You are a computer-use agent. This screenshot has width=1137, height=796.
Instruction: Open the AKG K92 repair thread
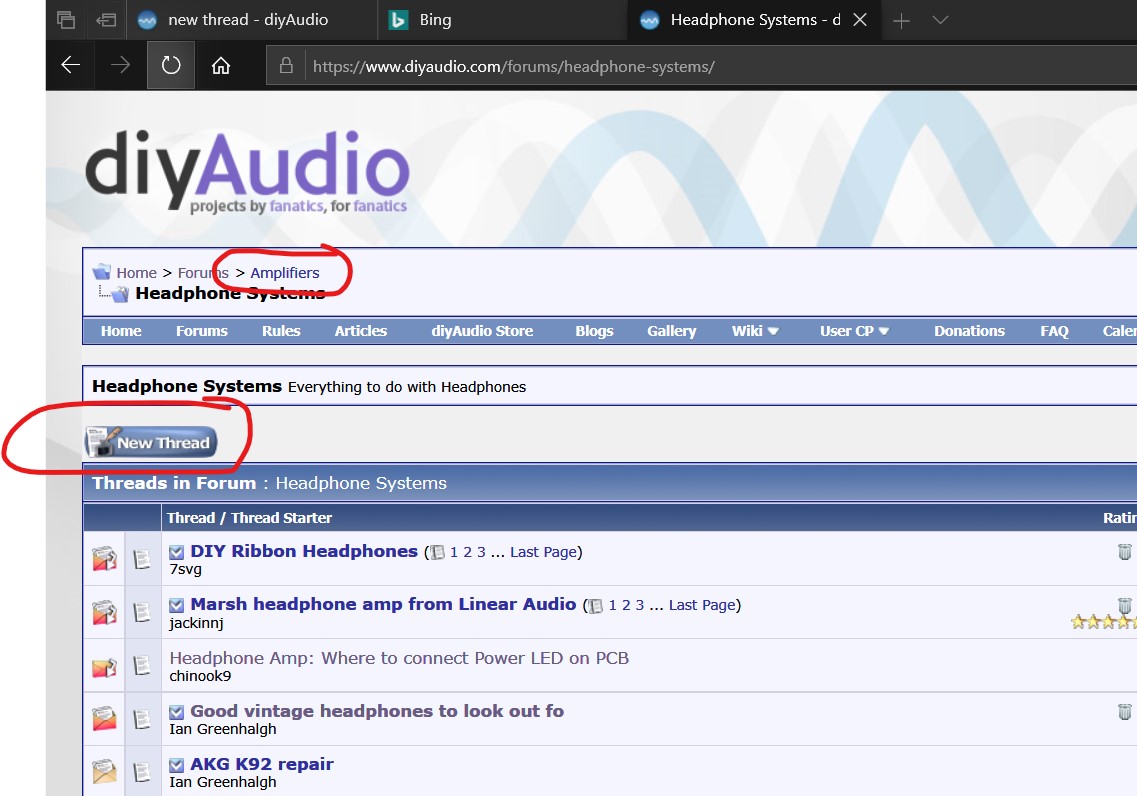[262, 763]
